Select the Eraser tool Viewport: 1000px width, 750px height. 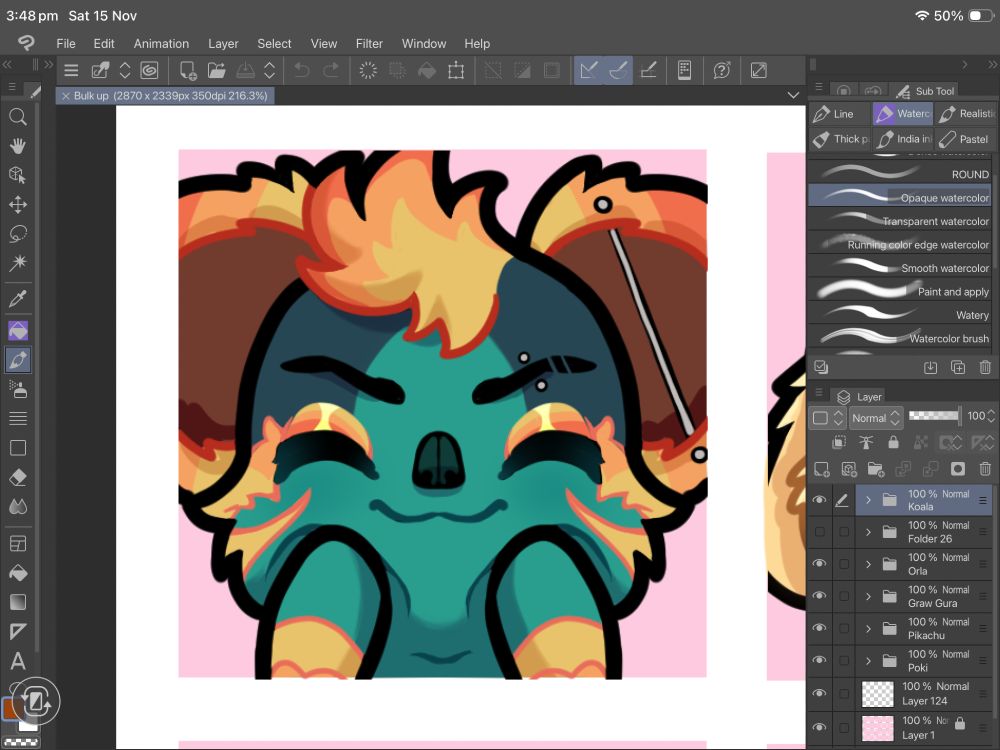18,477
